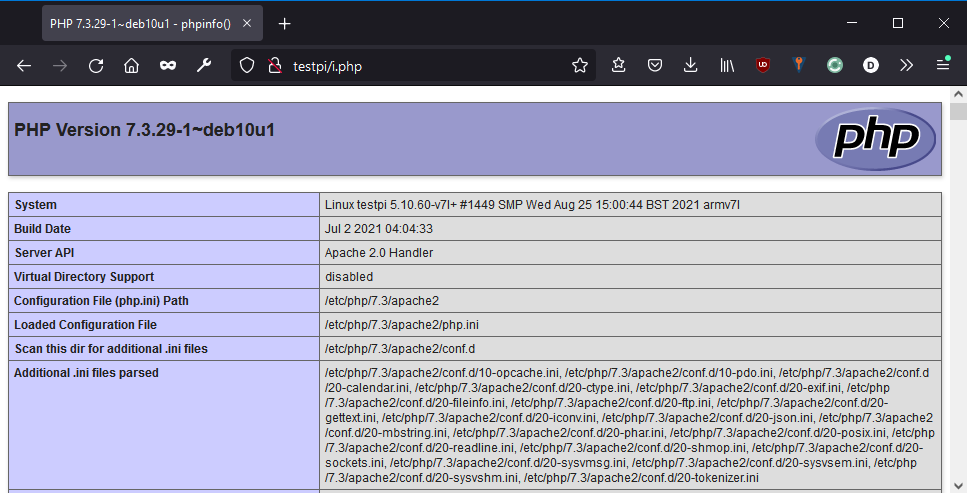
Task: Click the 'Jul 2 2021 04:04:33' value
Action: click(x=379, y=229)
